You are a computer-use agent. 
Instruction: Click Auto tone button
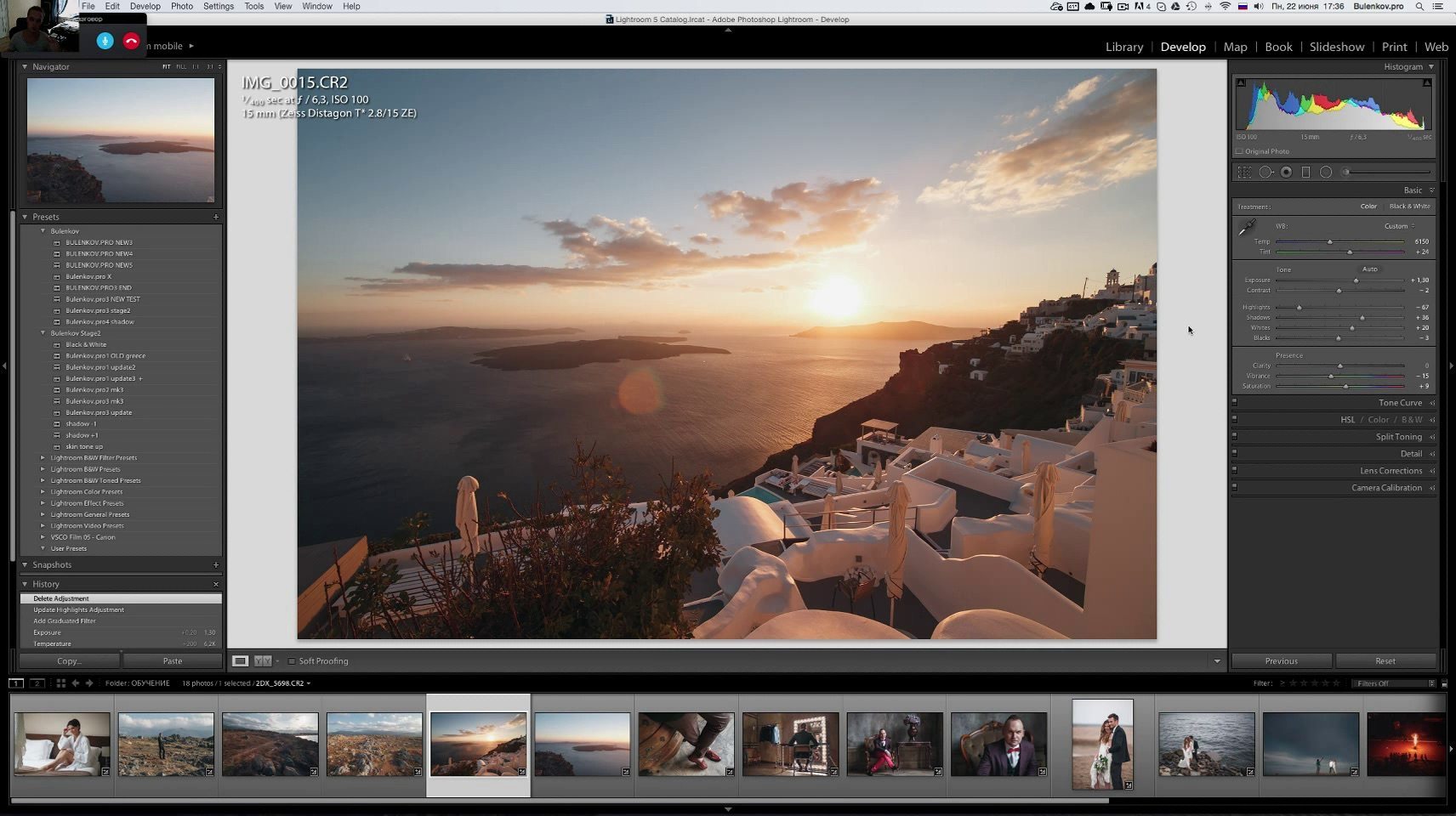pos(1370,269)
